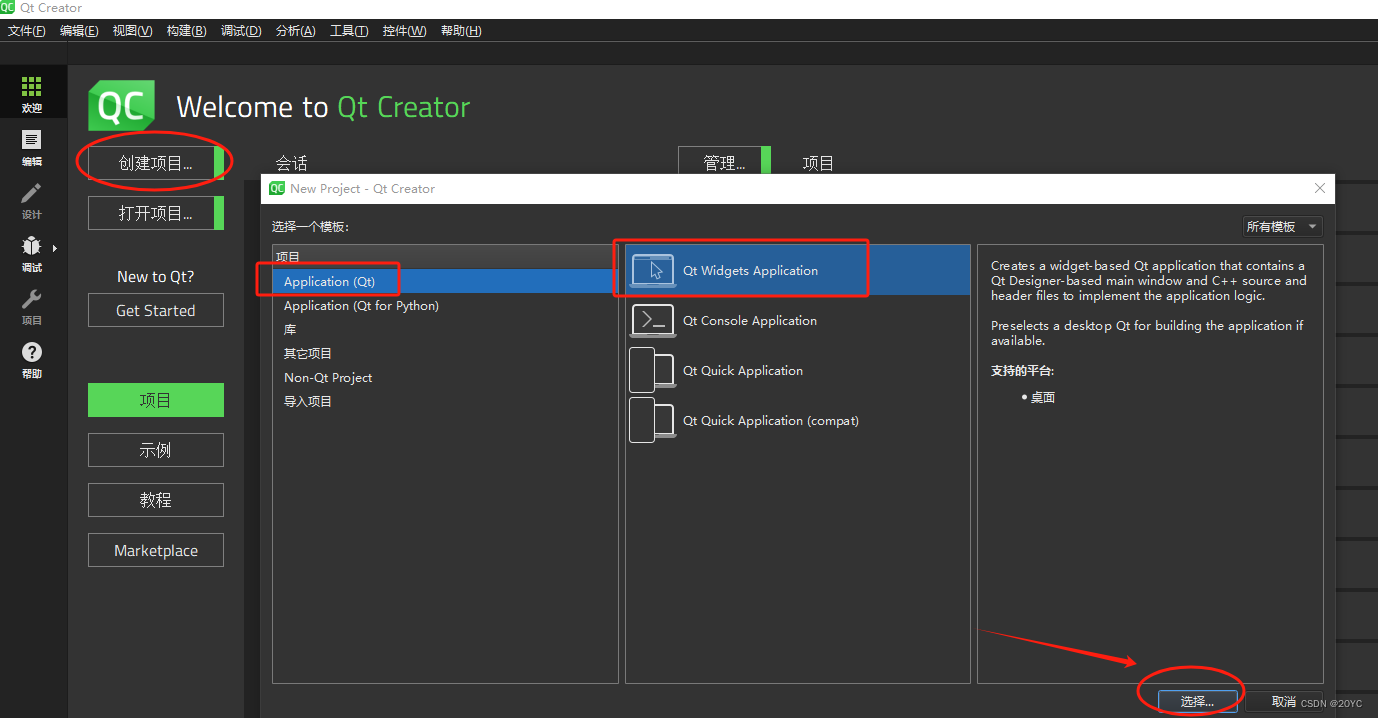This screenshot has height=718, width=1378.
Task: Select Qt Quick Application label
Action: click(743, 371)
